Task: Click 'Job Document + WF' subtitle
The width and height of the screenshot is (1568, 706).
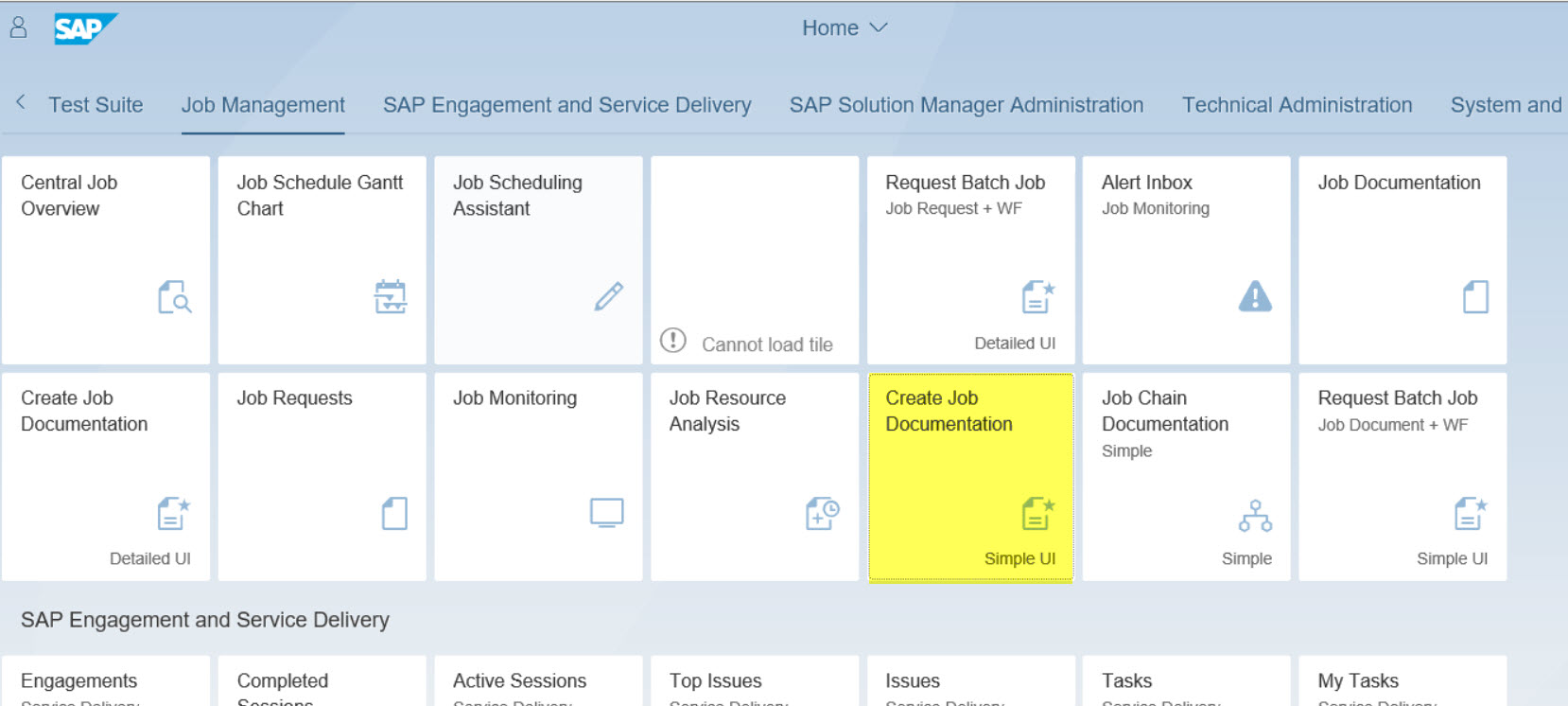Action: point(1393,425)
